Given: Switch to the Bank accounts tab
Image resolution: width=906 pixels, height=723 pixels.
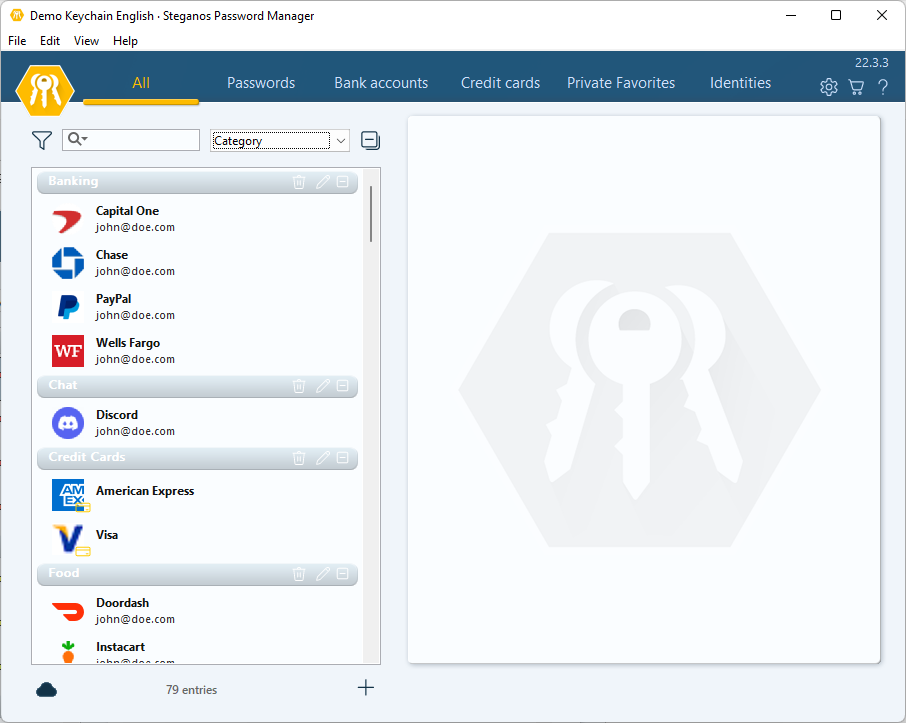Looking at the screenshot, I should click(381, 83).
